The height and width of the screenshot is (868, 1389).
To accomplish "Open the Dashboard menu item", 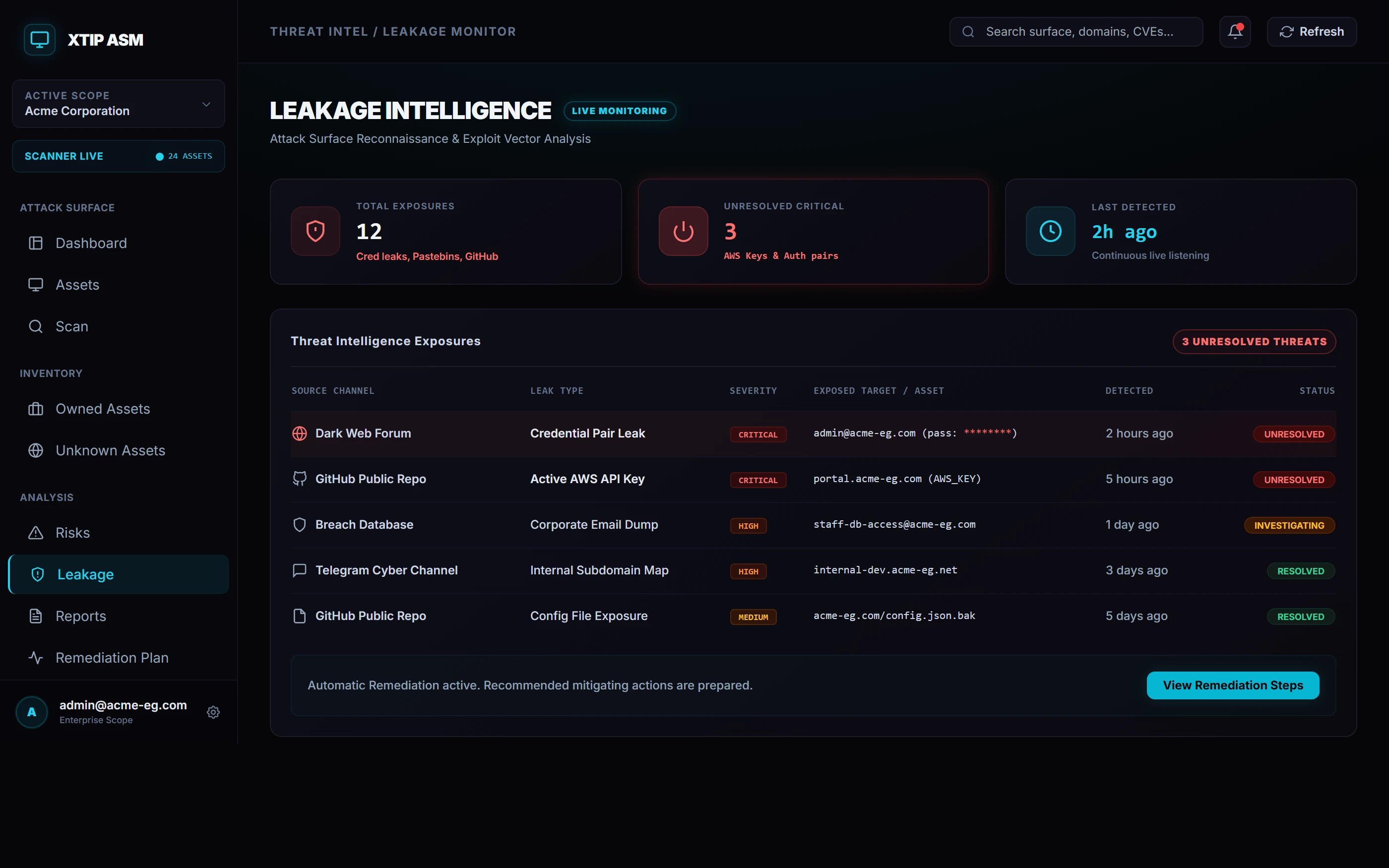I will (x=118, y=243).
